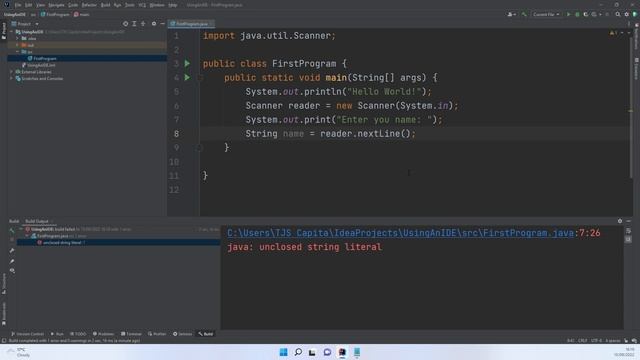Click run gutter arrow beside class FirstProgram

click(x=187, y=63)
